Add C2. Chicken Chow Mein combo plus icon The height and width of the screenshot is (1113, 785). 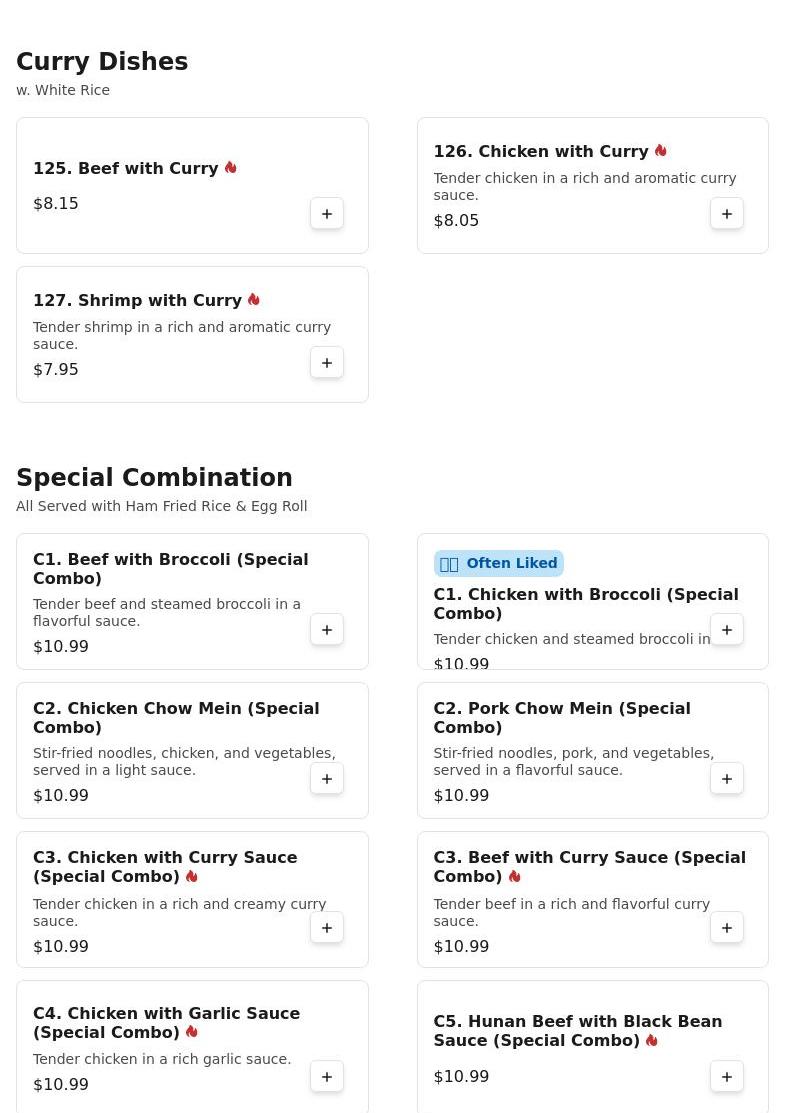click(326, 779)
